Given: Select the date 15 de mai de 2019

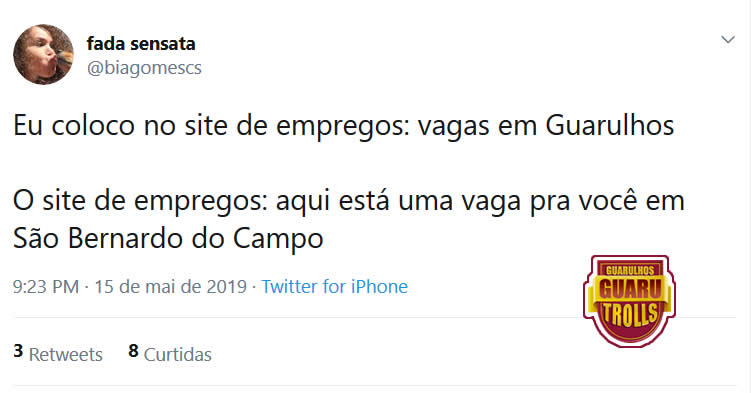Looking at the screenshot, I should click(171, 286).
